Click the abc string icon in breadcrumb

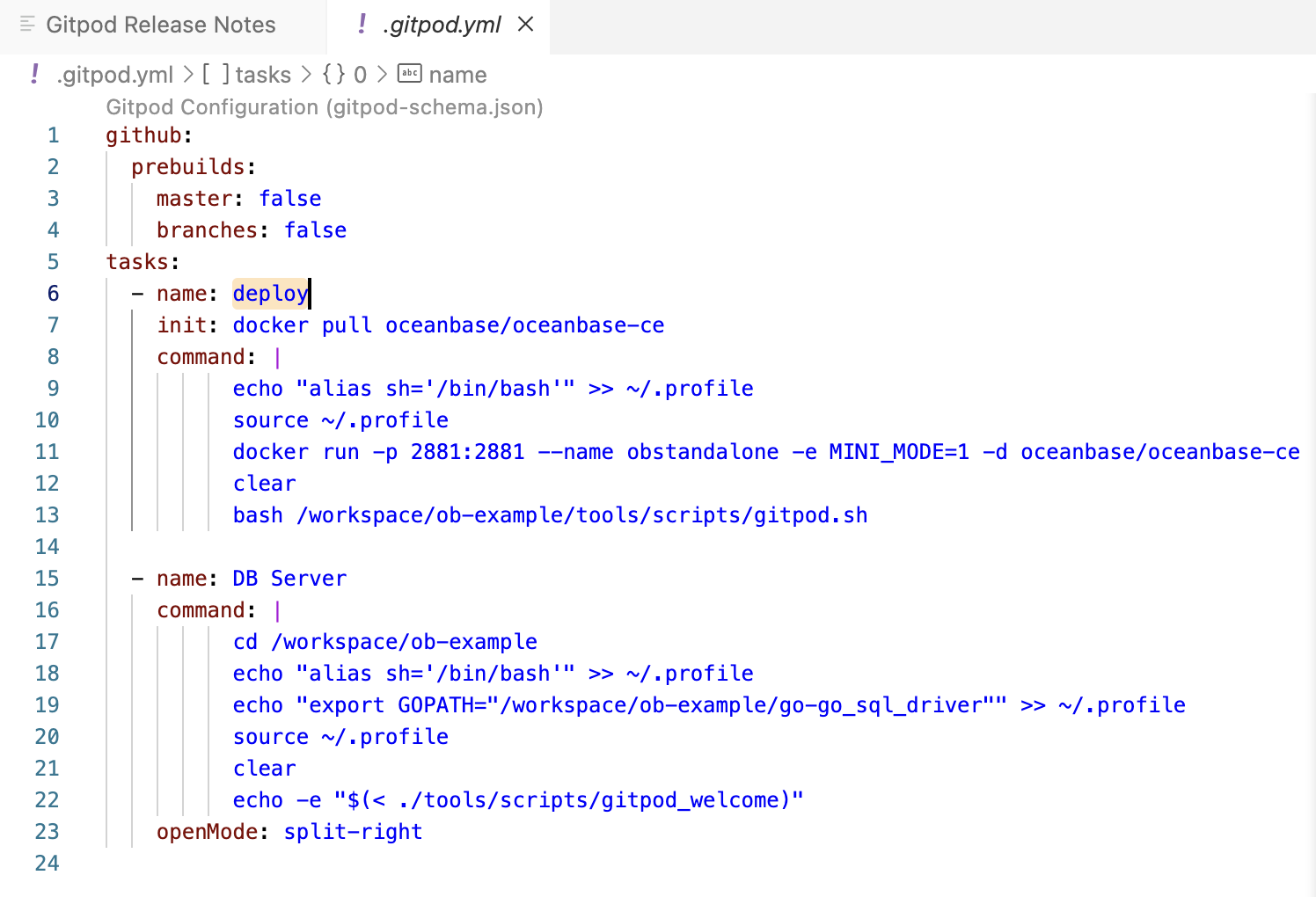[410, 74]
